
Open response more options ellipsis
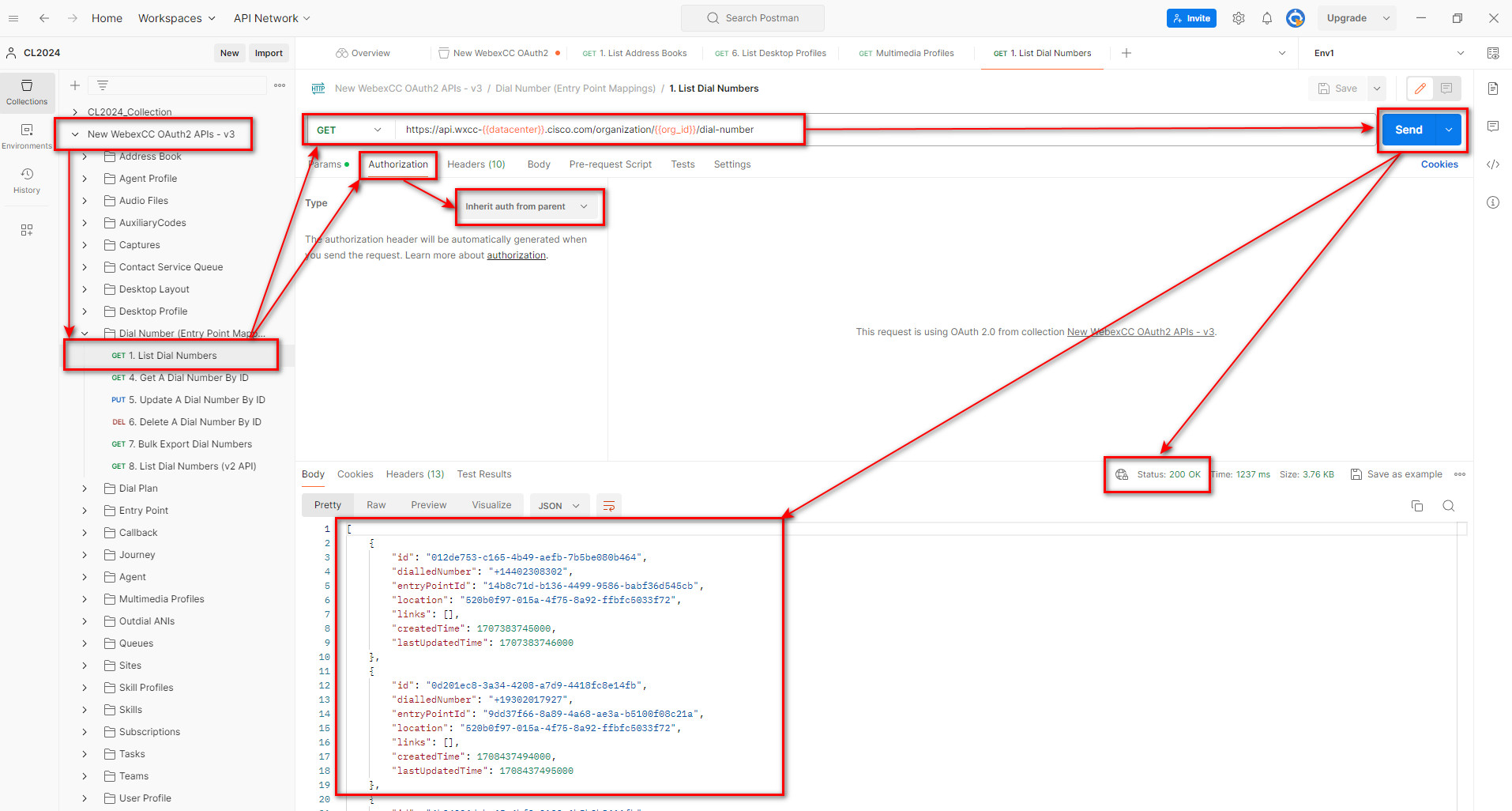pos(1460,474)
